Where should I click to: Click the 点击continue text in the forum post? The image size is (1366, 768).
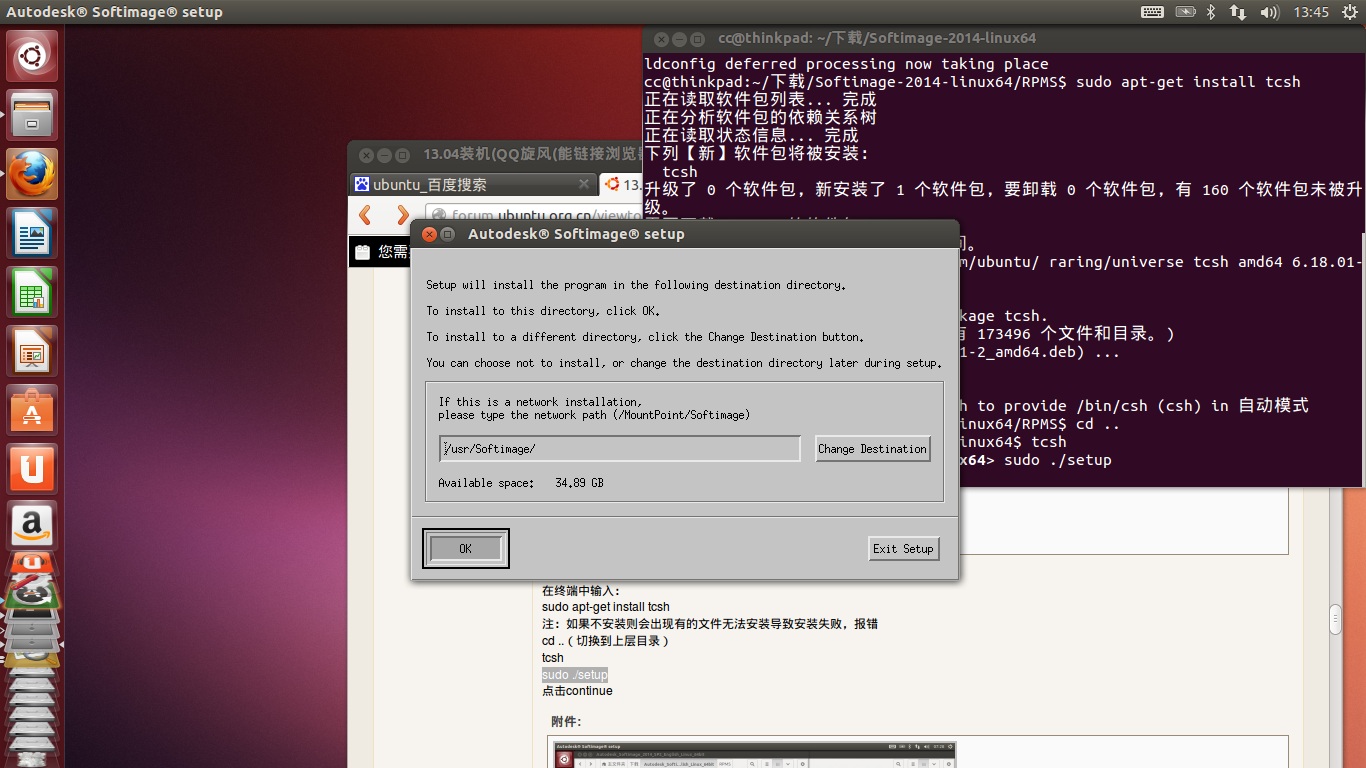coord(577,691)
